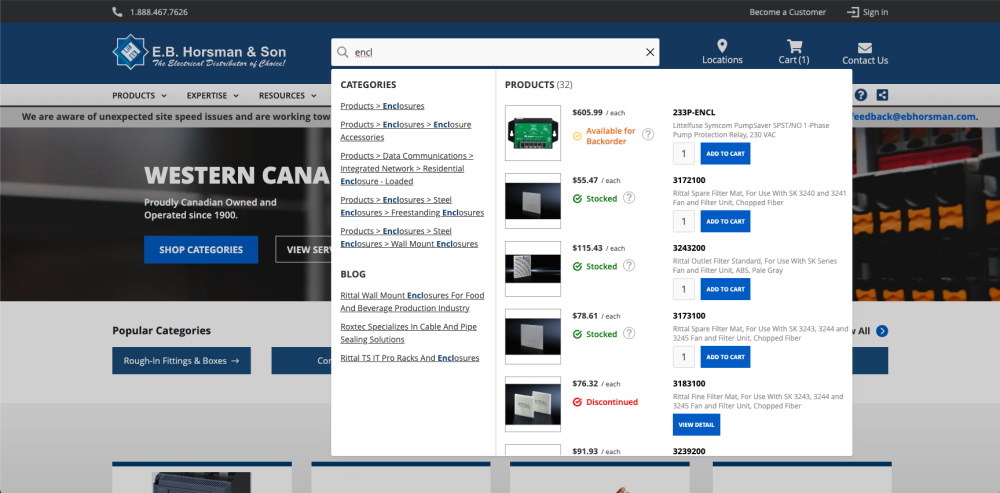Image resolution: width=1000 pixels, height=493 pixels.
Task: Open blog Rittal TS IT Pro Racks post
Action: coord(409,358)
